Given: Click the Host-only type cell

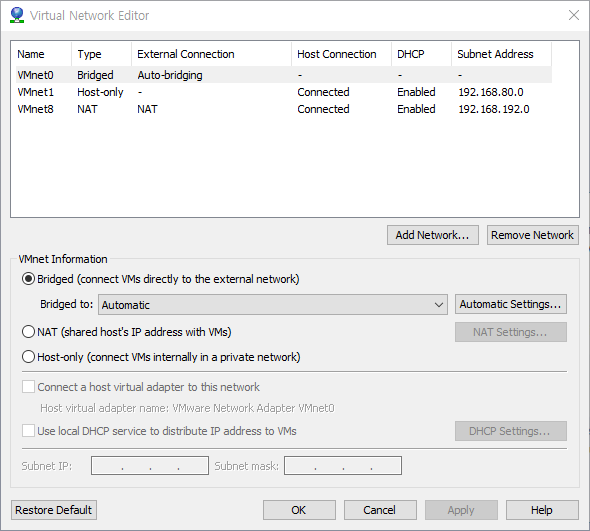Looking at the screenshot, I should (100, 92).
